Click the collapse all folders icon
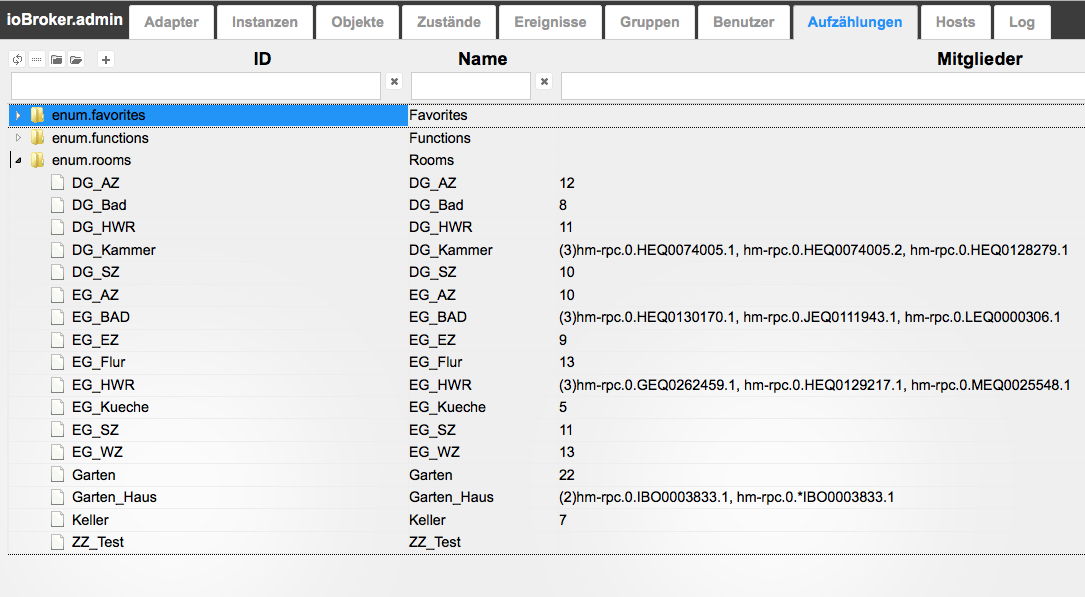Screen dimensions: 1085x597 pyautogui.click(x=57, y=60)
